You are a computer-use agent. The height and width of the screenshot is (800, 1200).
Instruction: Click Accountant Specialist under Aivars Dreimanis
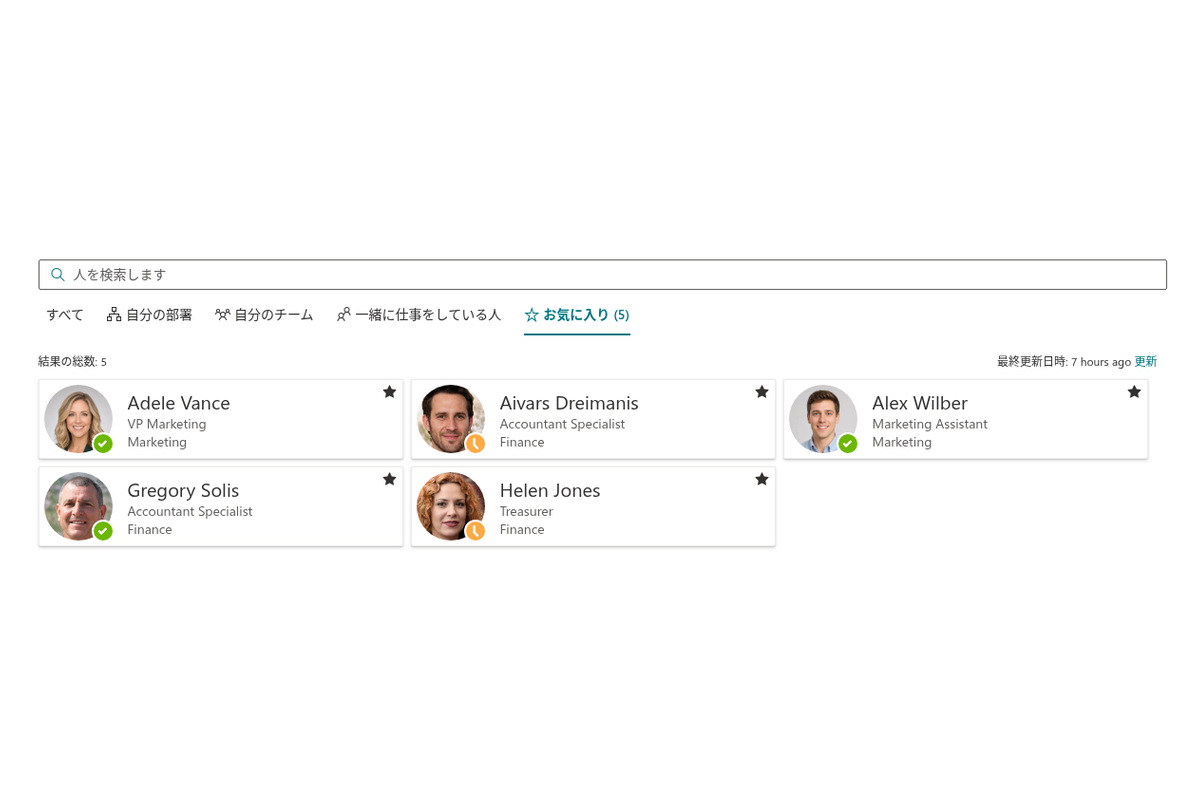(x=562, y=424)
